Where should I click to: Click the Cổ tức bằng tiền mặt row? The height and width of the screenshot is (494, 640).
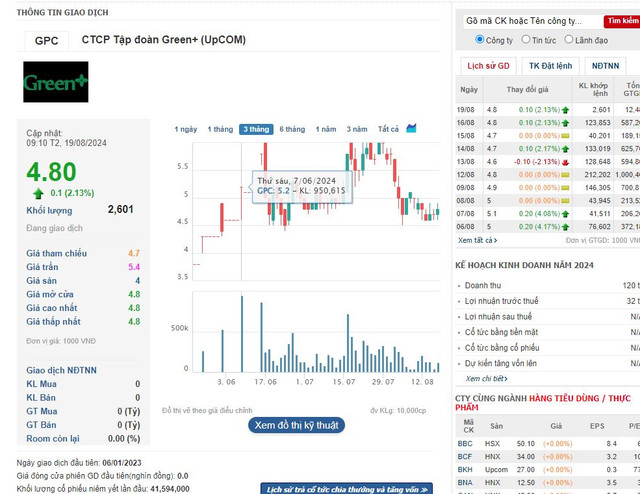click(547, 332)
